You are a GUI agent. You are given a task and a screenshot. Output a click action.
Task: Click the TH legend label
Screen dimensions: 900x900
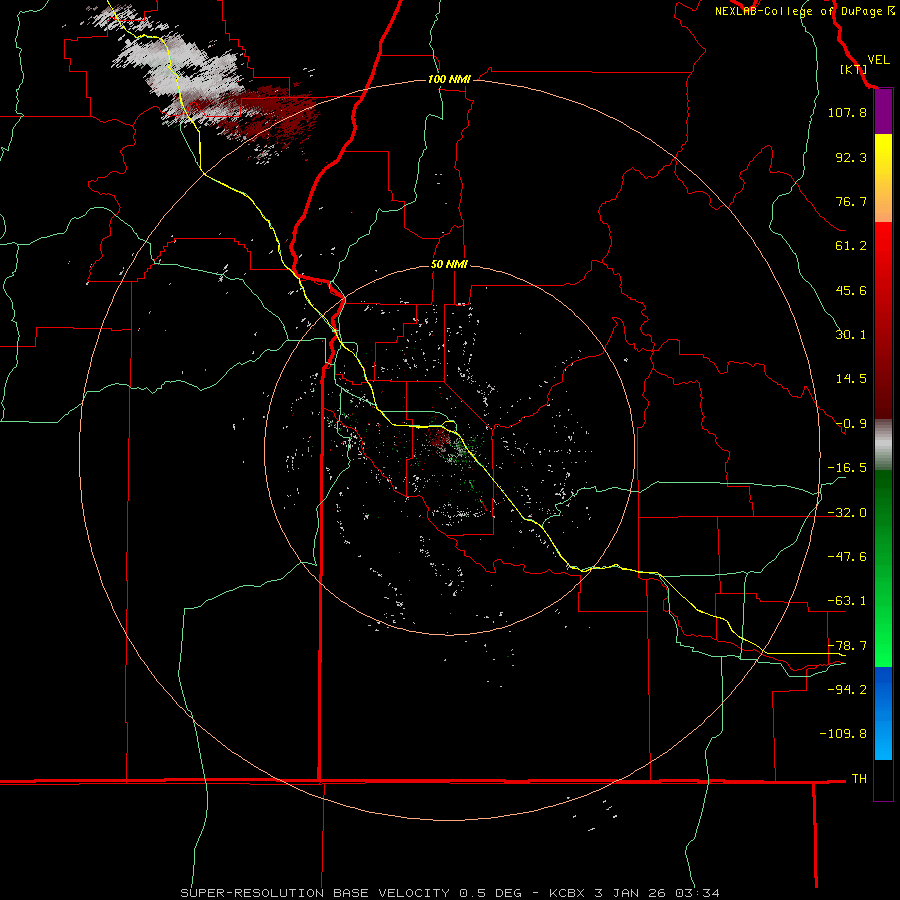pyautogui.click(x=859, y=778)
